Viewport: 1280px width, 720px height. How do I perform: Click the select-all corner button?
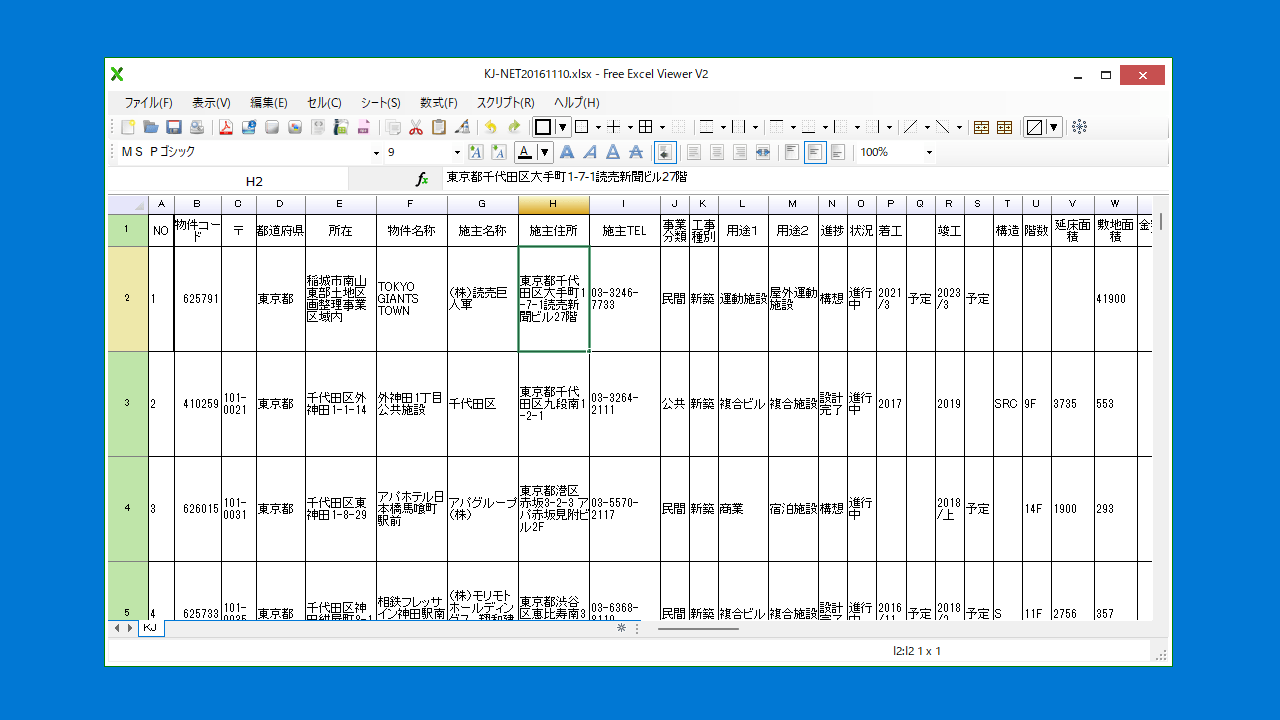(x=127, y=204)
